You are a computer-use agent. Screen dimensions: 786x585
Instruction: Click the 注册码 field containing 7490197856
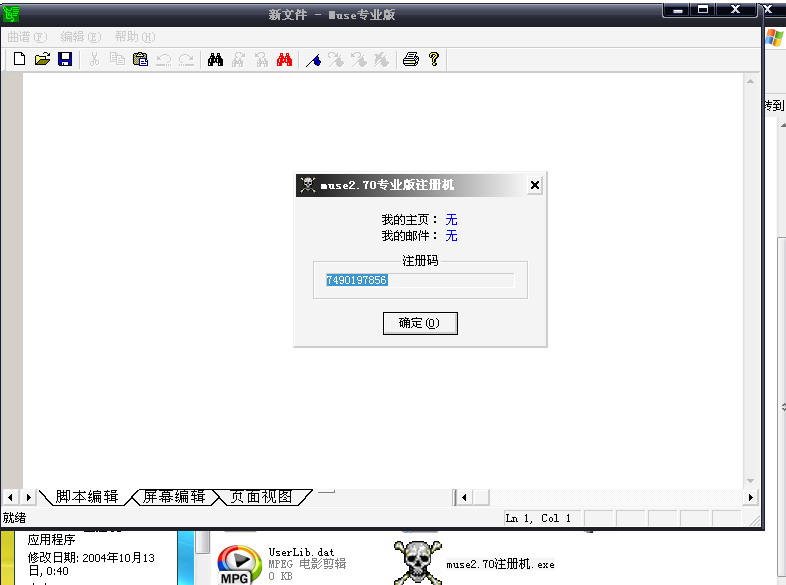(x=420, y=280)
